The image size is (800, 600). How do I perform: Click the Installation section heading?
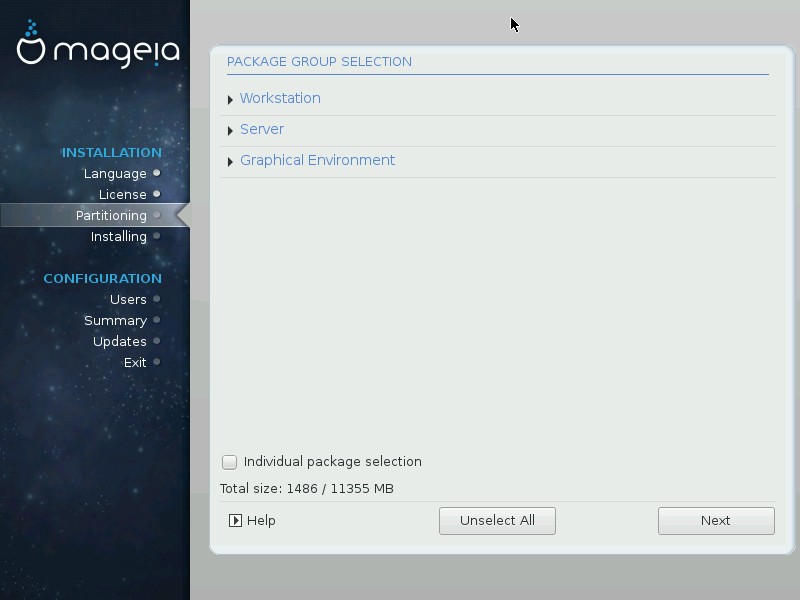pos(112,153)
